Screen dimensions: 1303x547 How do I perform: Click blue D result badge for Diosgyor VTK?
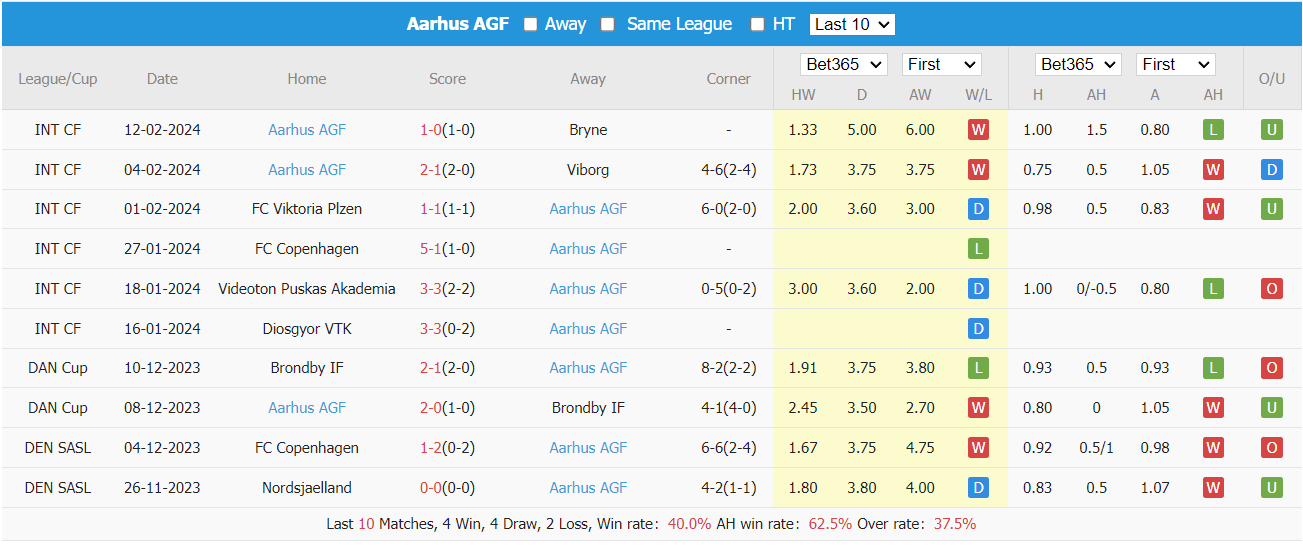pyautogui.click(x=978, y=329)
